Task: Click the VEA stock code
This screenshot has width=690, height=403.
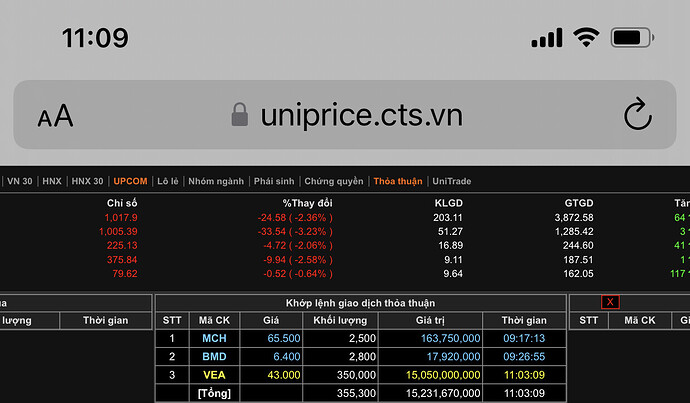Action: (214, 375)
